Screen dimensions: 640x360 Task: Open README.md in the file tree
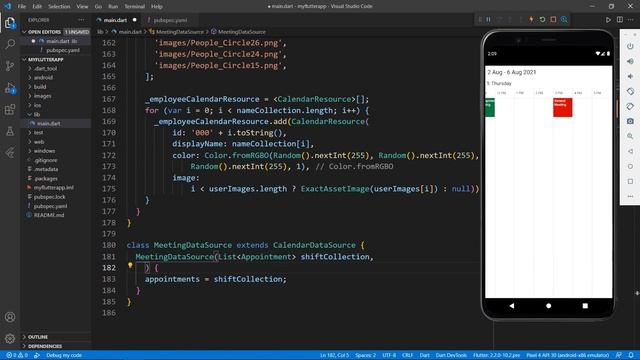48,215
